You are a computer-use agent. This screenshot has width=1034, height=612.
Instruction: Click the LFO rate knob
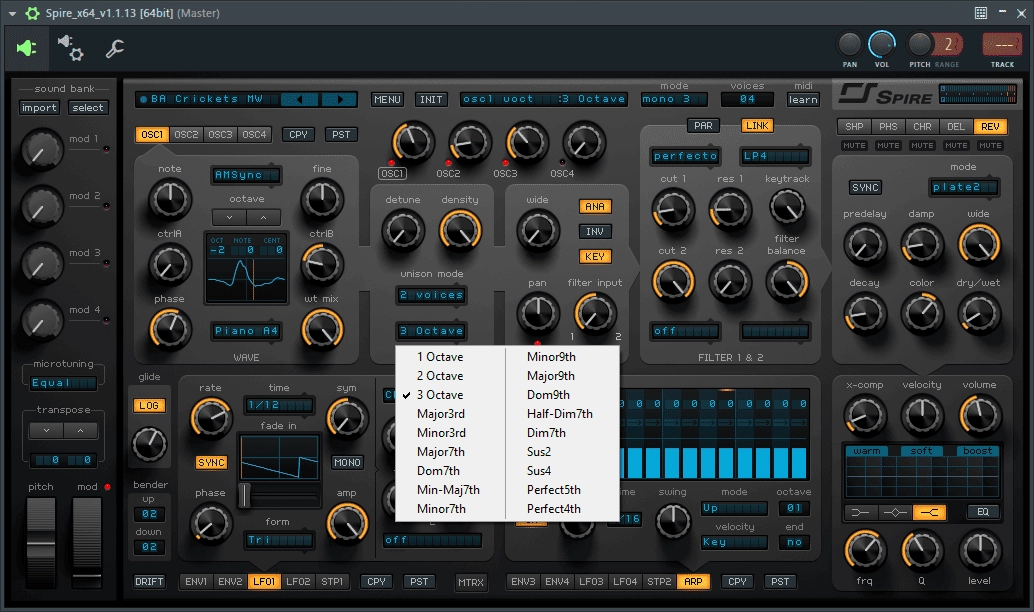(211, 418)
